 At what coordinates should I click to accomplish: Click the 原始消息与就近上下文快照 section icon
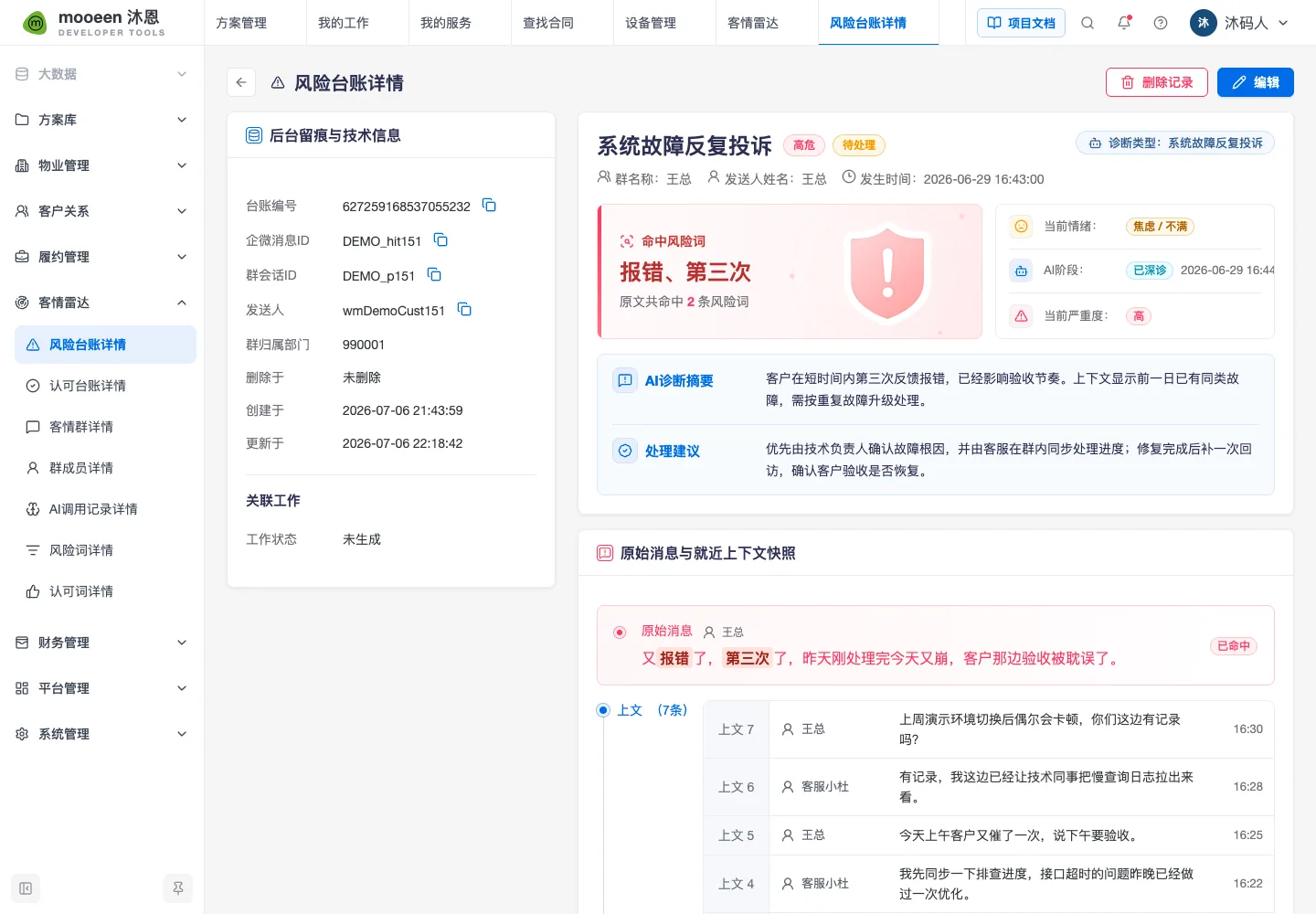[605, 553]
